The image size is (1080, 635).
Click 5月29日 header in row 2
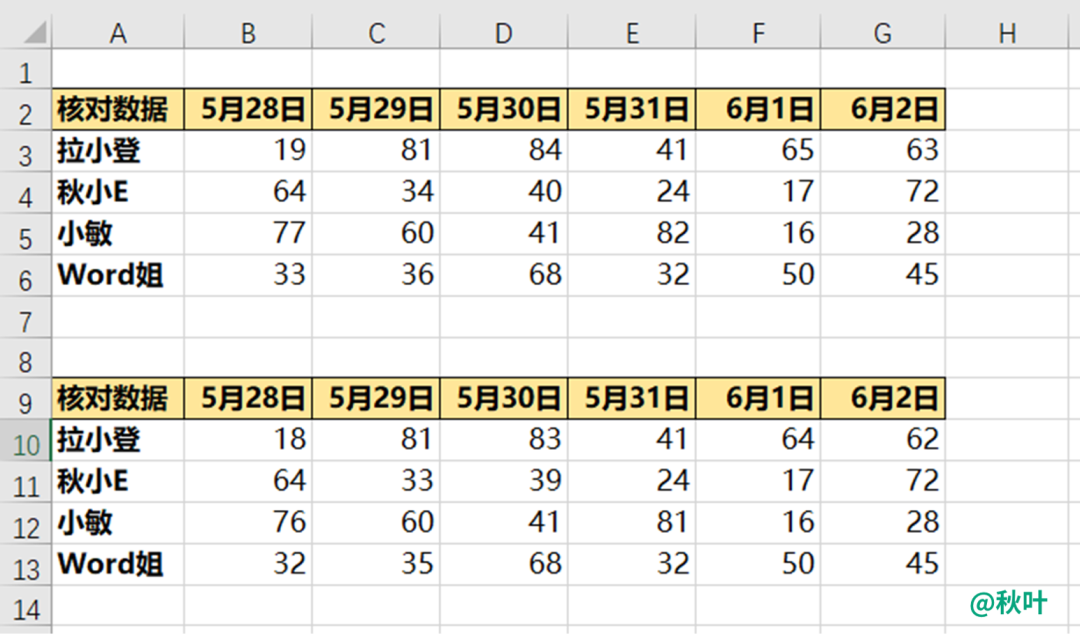coord(376,109)
